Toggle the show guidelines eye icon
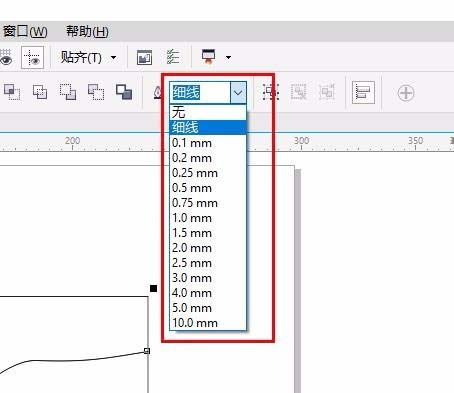This screenshot has width=454, height=393. click(x=32, y=57)
